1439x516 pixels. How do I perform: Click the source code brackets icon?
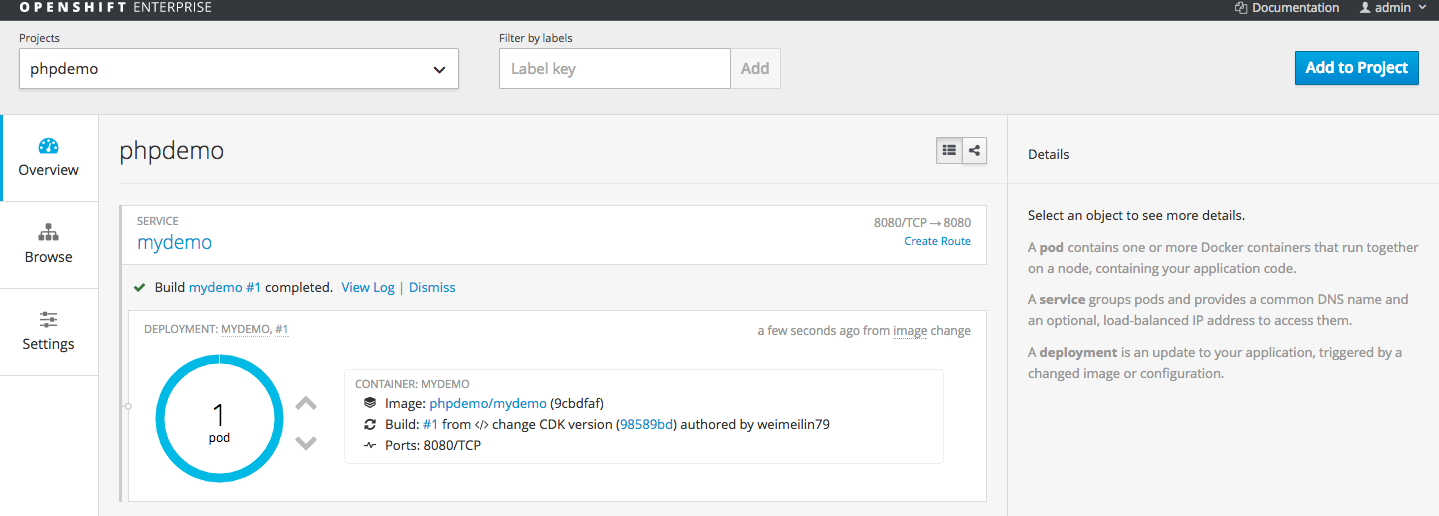click(480, 424)
